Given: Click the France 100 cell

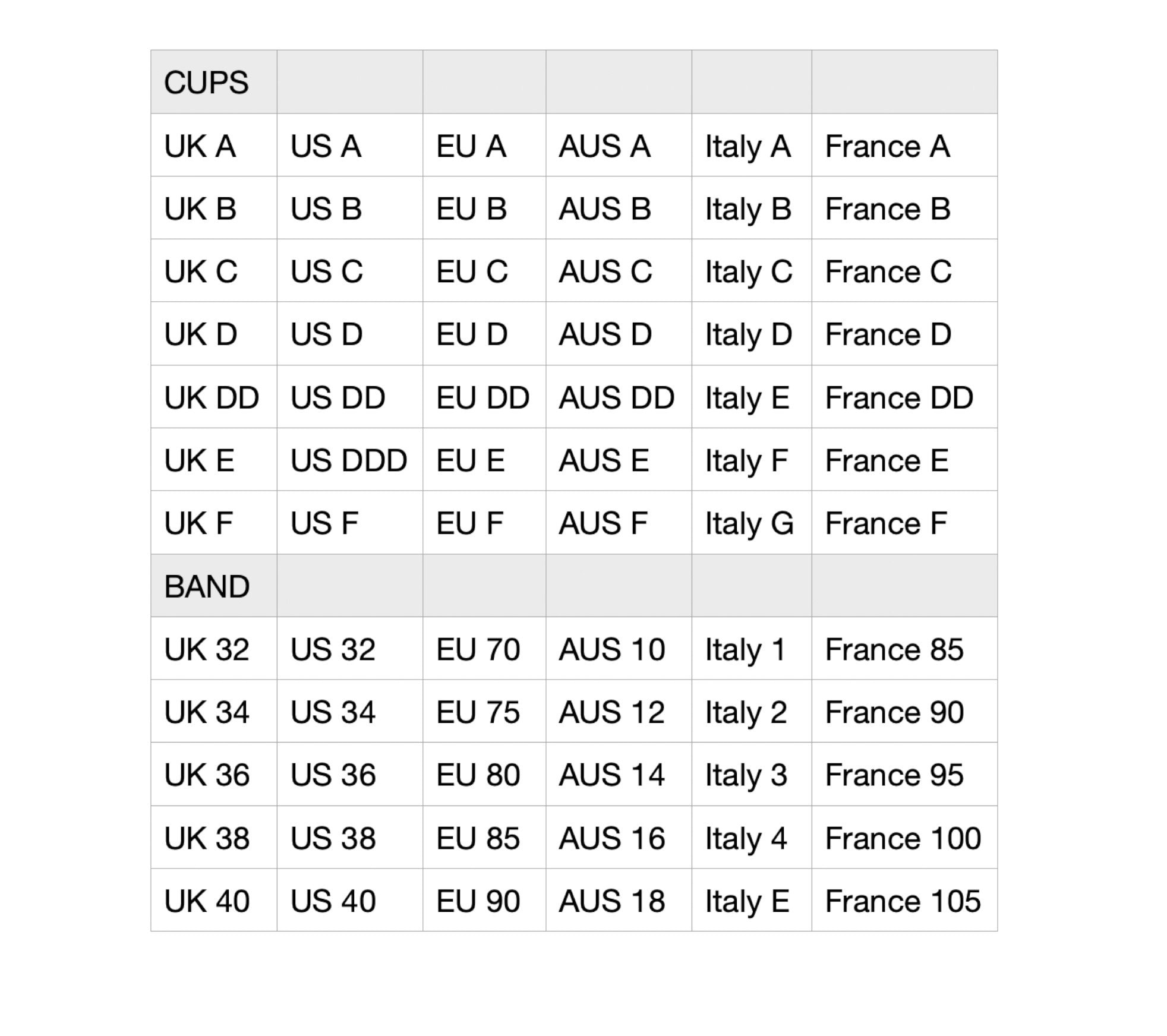Looking at the screenshot, I should click(x=905, y=838).
